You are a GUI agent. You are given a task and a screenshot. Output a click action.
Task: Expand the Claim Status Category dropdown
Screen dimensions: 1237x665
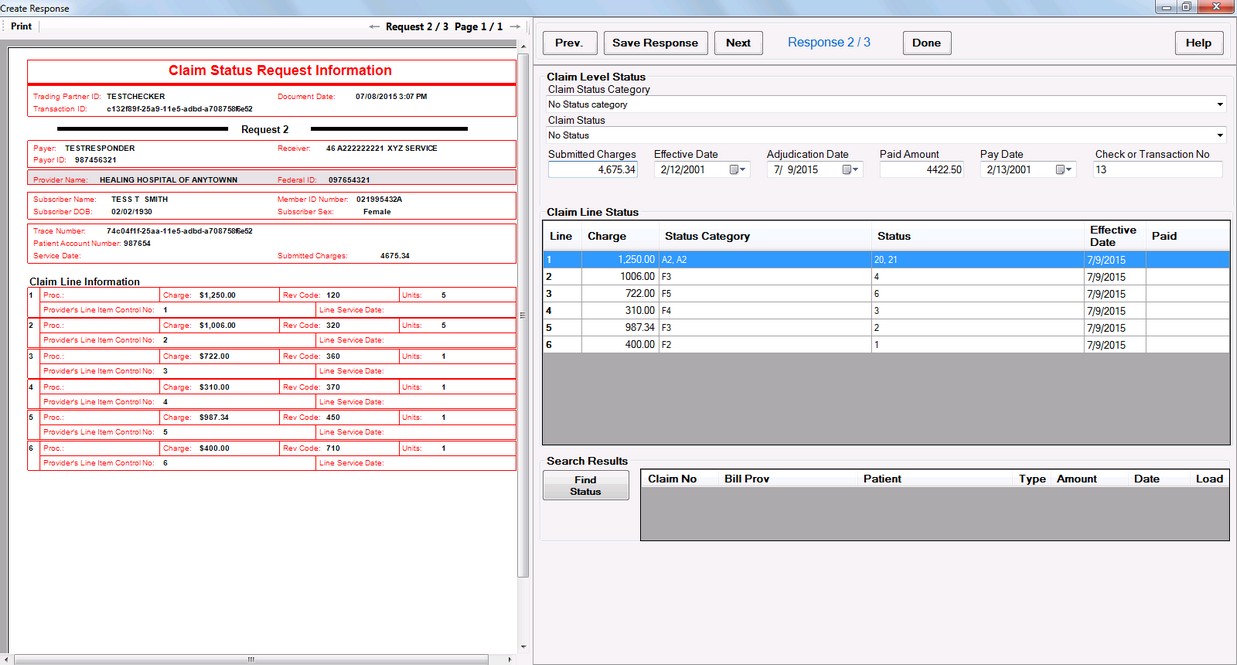pos(1221,104)
